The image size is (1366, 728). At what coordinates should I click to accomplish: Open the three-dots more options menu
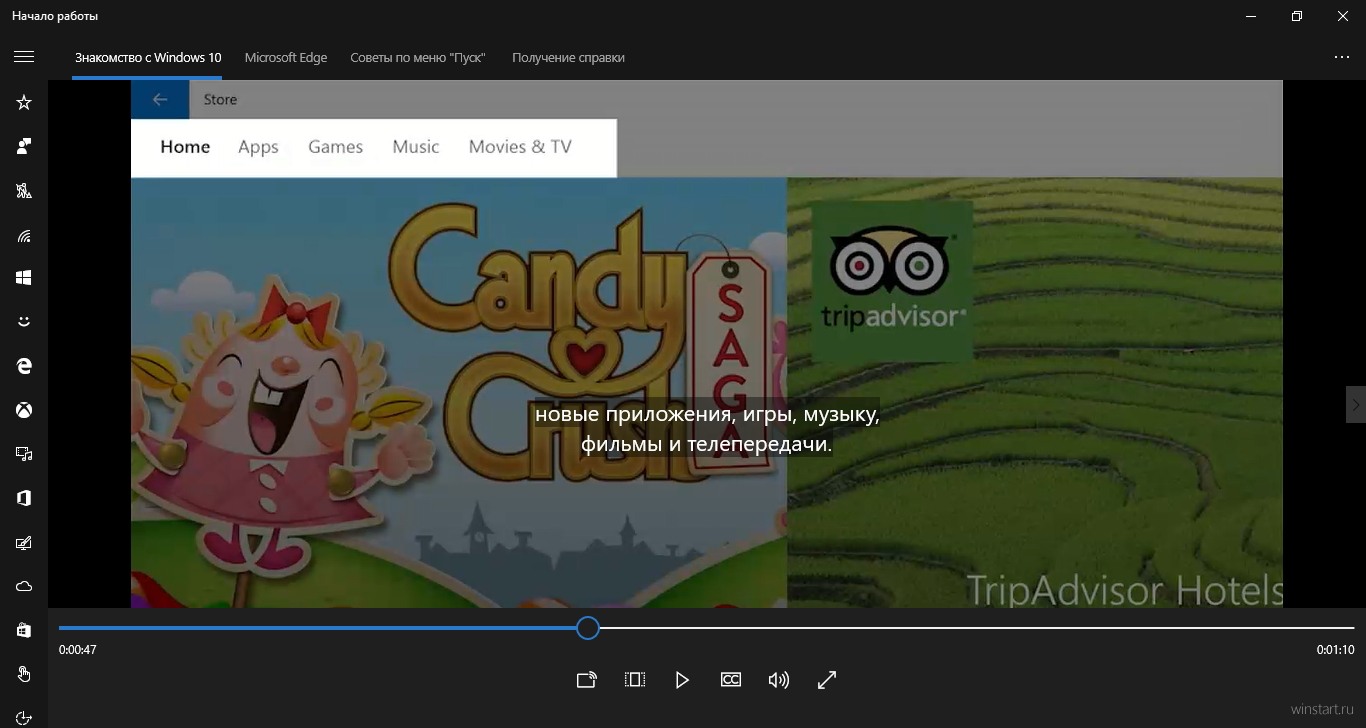click(1342, 57)
